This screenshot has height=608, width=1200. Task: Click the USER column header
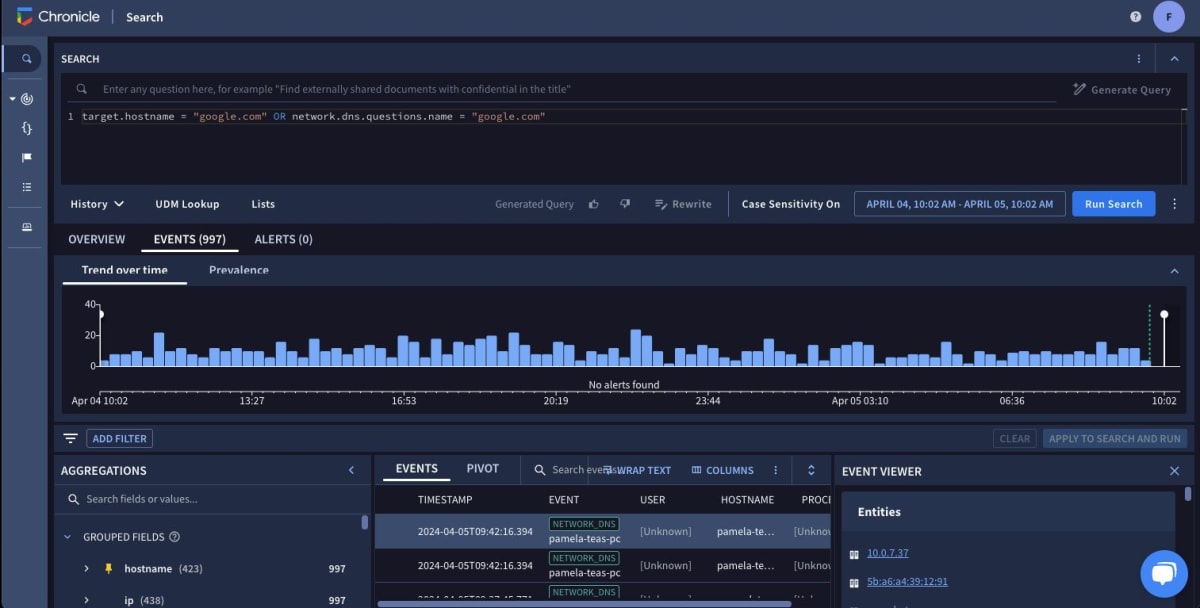(x=652, y=499)
